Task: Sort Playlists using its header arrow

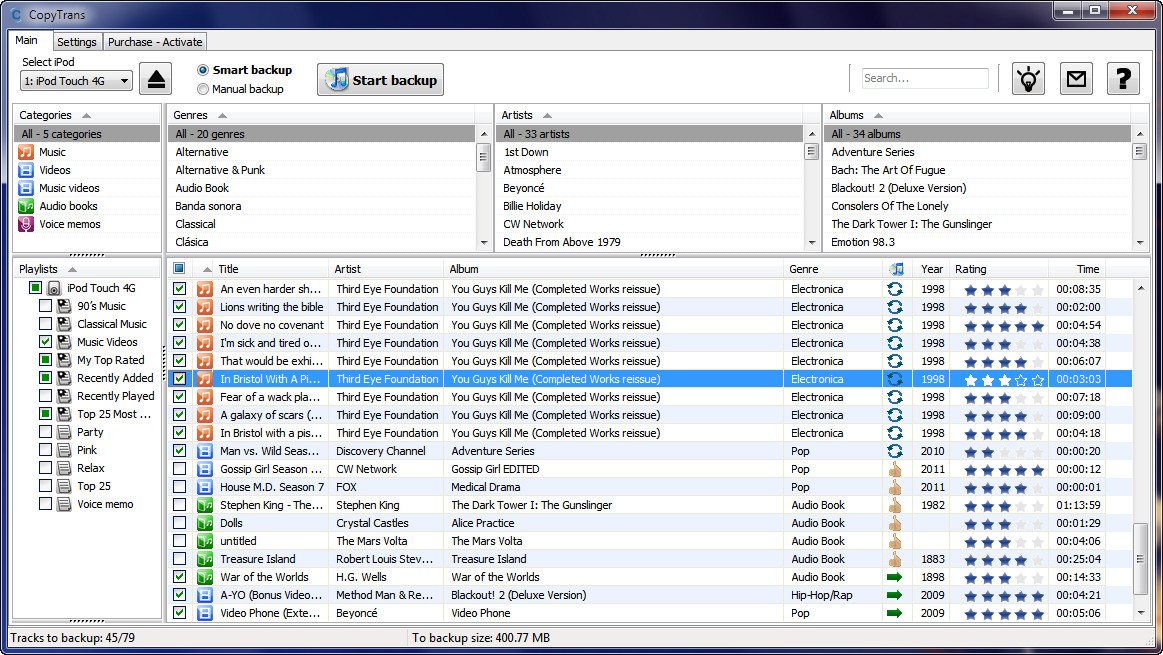Action: (x=72, y=270)
